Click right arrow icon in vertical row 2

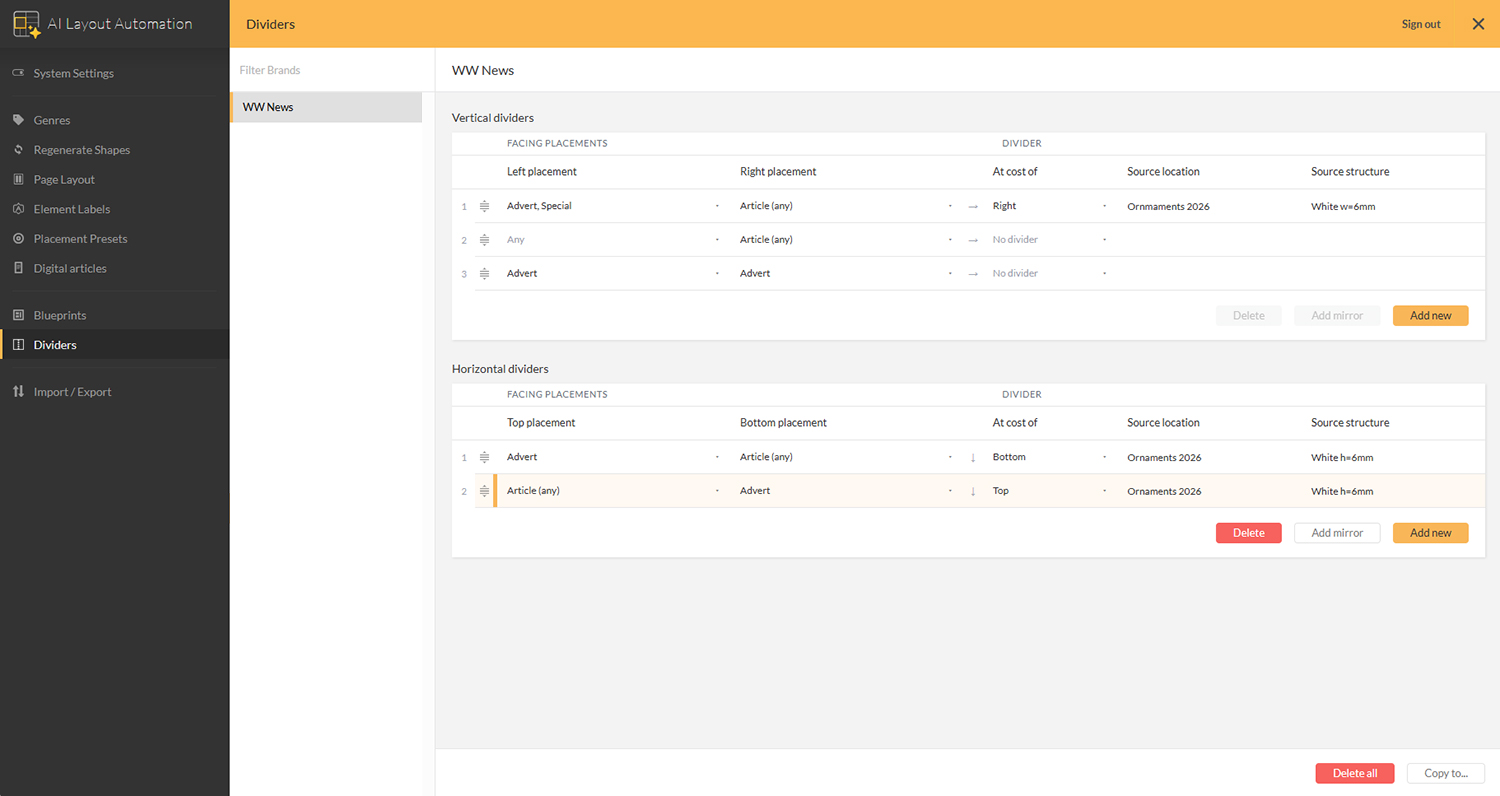pos(973,240)
